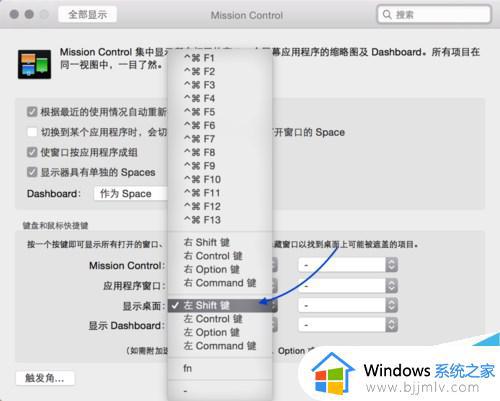Screen dimensions: 500x401
Task: Toggle 使窗口按应用程序成组 checkbox
Action: (32, 152)
